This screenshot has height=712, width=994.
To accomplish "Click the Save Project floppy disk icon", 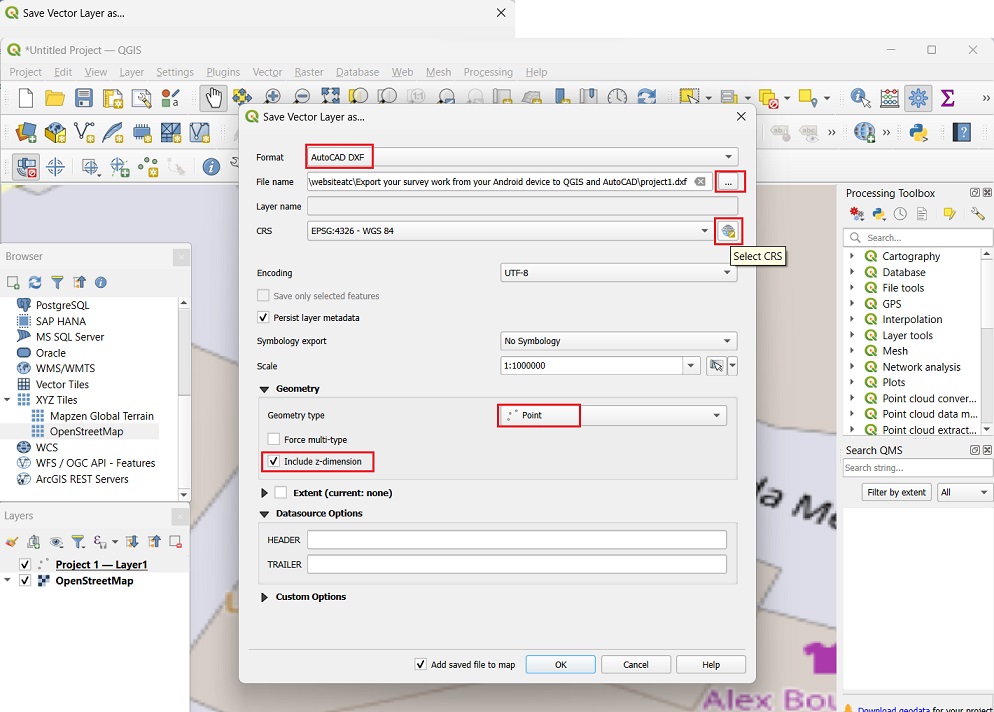I will click(x=84, y=97).
